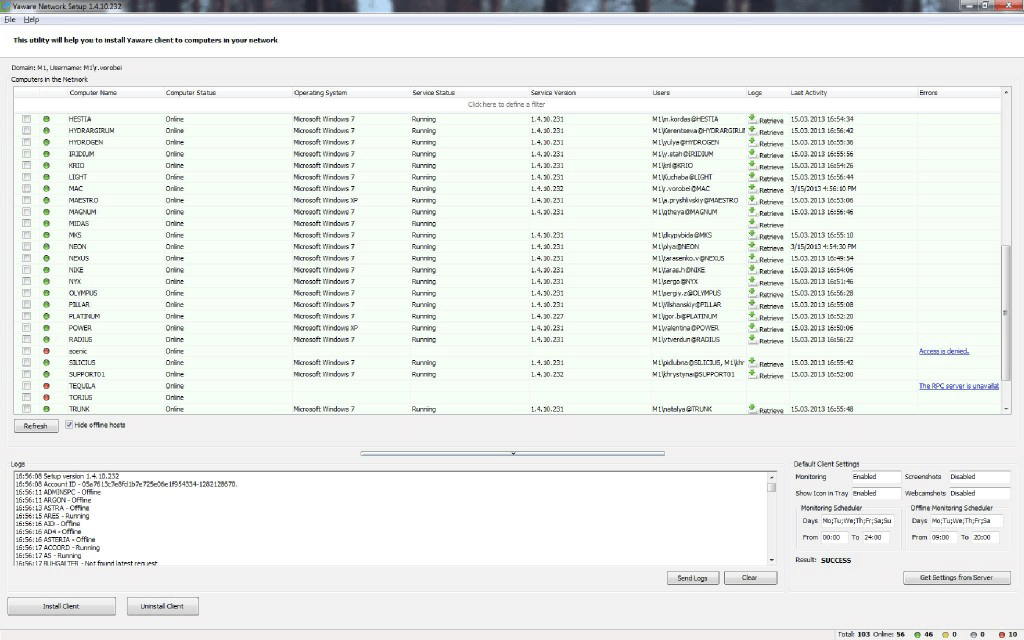Click the Send Logs button
This screenshot has width=1024, height=640.
click(x=692, y=578)
